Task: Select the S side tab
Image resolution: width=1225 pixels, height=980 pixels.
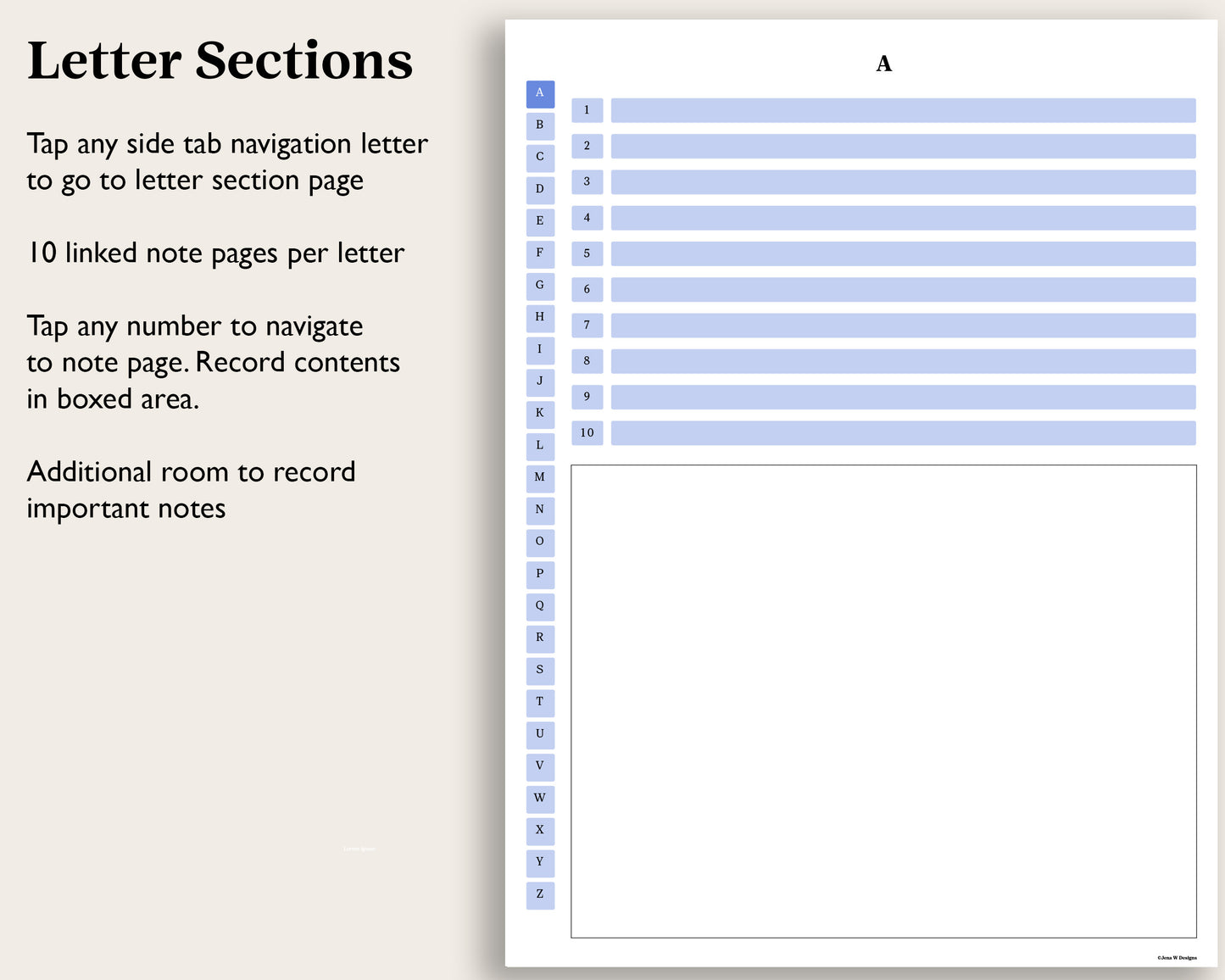Action: (x=539, y=670)
